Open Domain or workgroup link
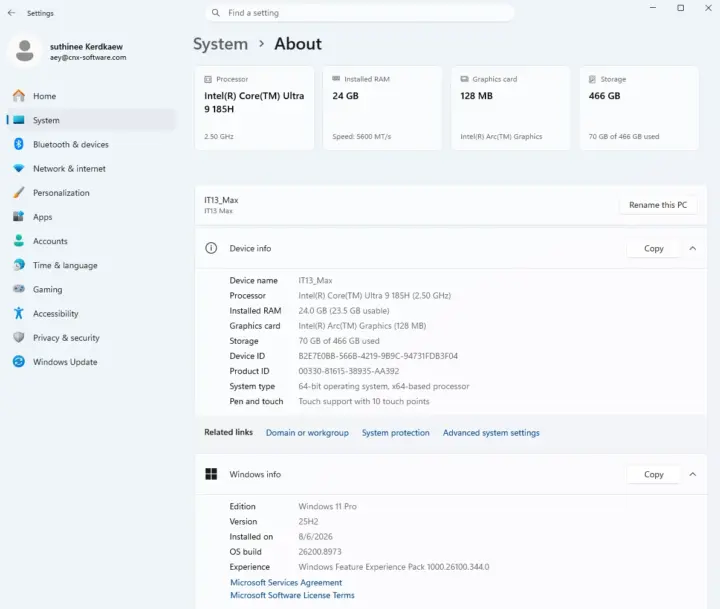The height and width of the screenshot is (609, 720). 307,433
